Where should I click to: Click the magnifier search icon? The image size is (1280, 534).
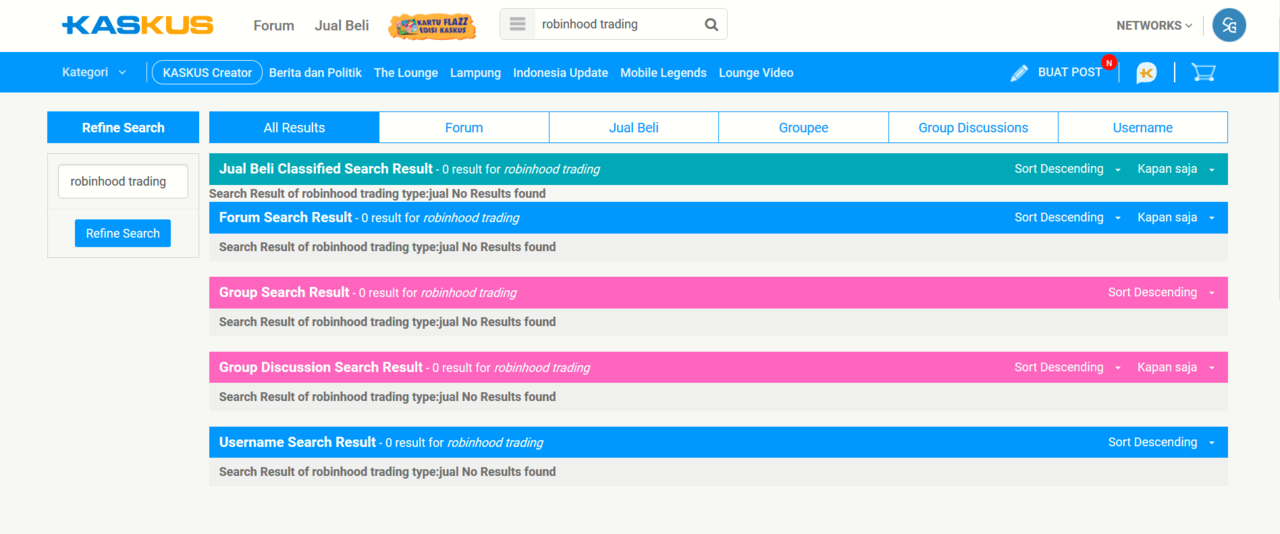tap(711, 25)
